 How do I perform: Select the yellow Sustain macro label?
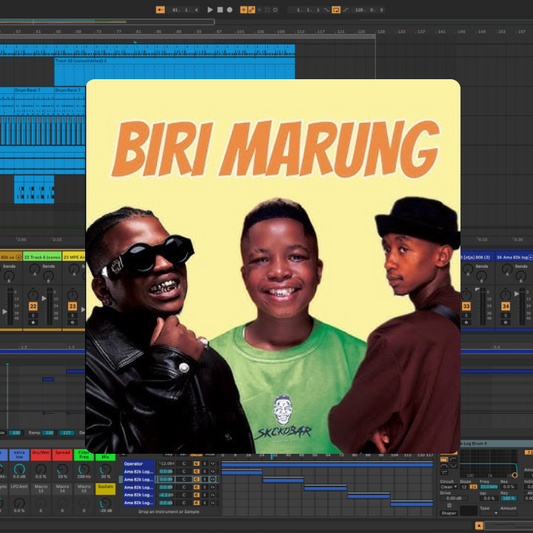pos(105,488)
